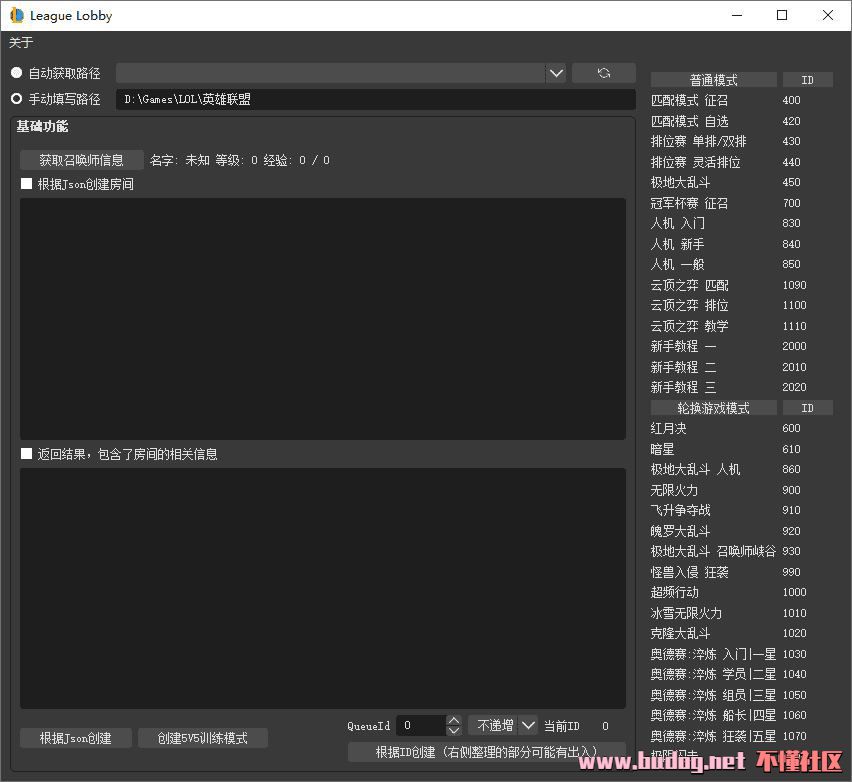The image size is (852, 782).
Task: Click the 当前ID label
Action: 562,726
